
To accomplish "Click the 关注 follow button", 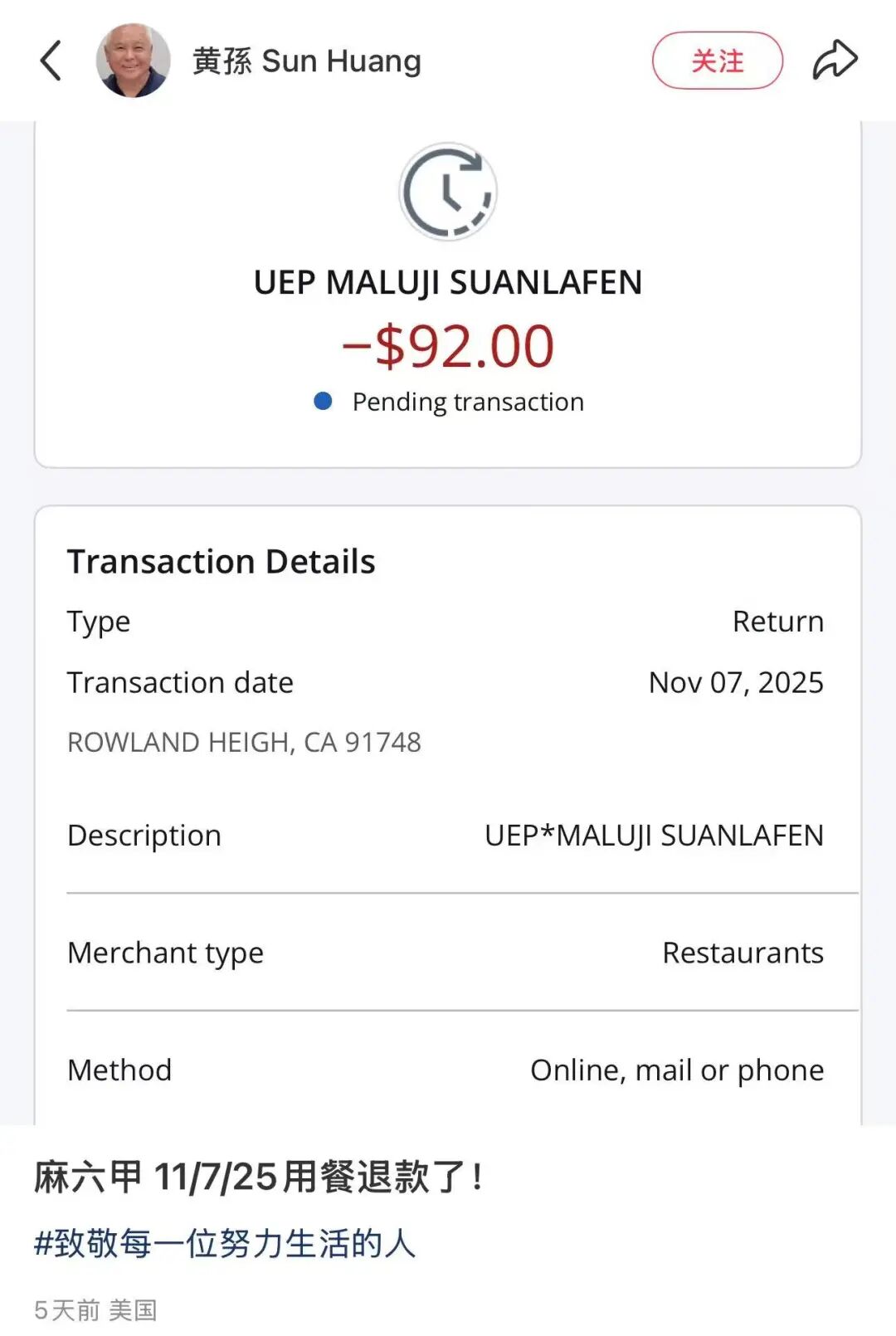I will click(x=717, y=61).
